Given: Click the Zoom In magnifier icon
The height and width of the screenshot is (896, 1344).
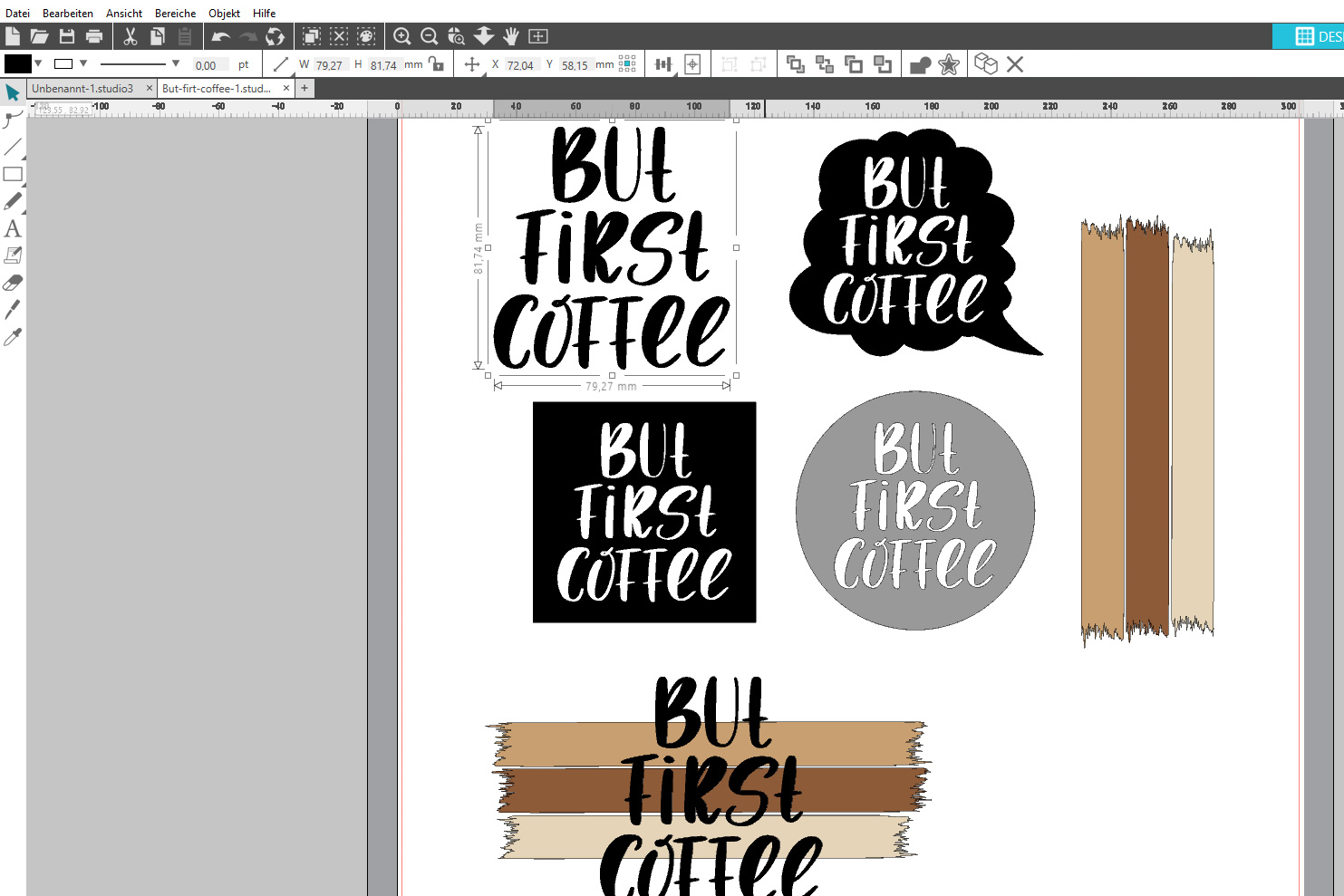Looking at the screenshot, I should [x=402, y=36].
